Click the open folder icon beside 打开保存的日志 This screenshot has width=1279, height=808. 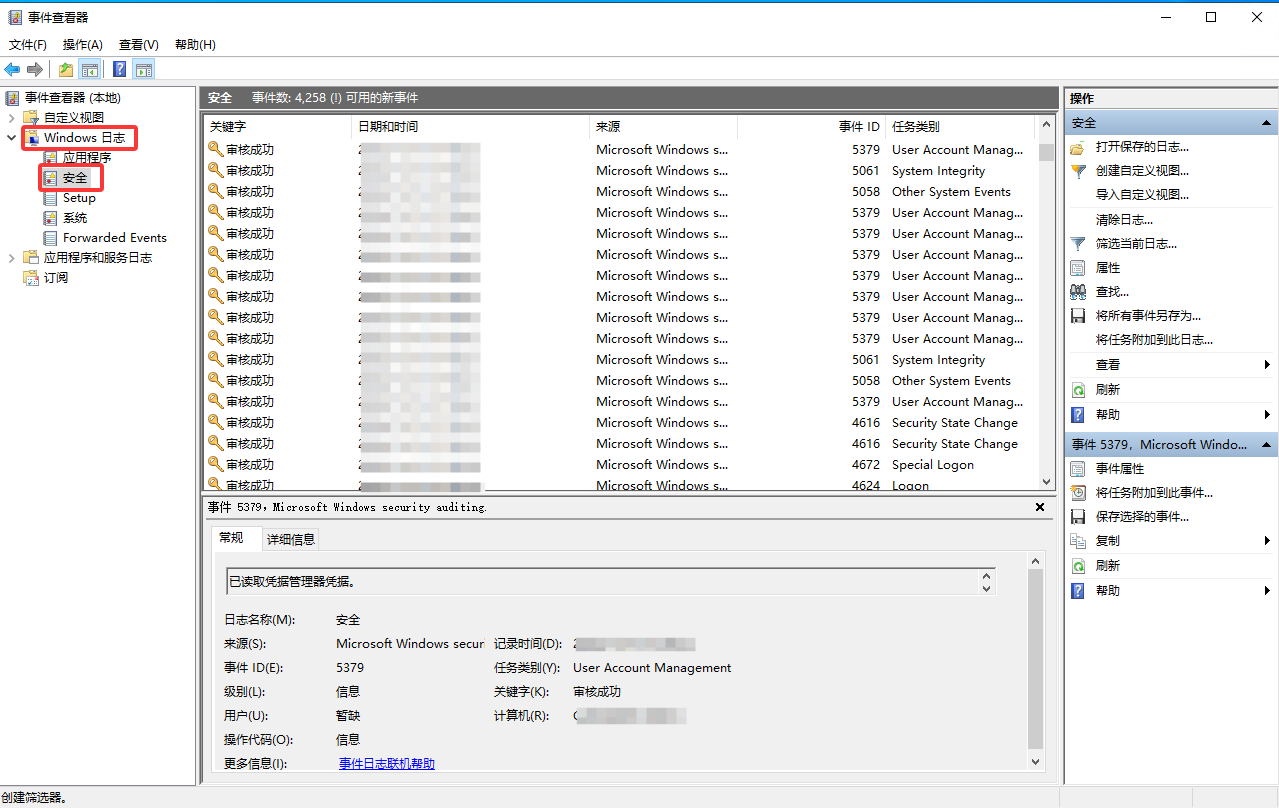tap(1078, 147)
